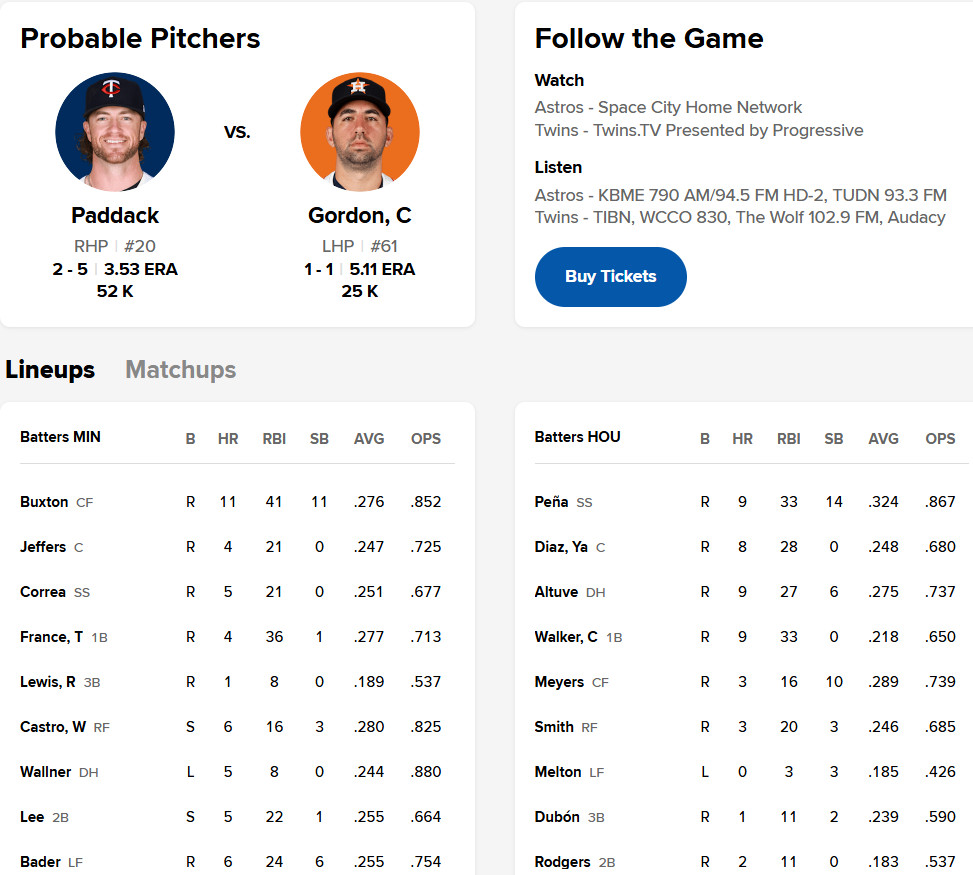Image resolution: width=973 pixels, height=875 pixels.
Task: Click France, T in Twins lineup
Action: pos(51,637)
